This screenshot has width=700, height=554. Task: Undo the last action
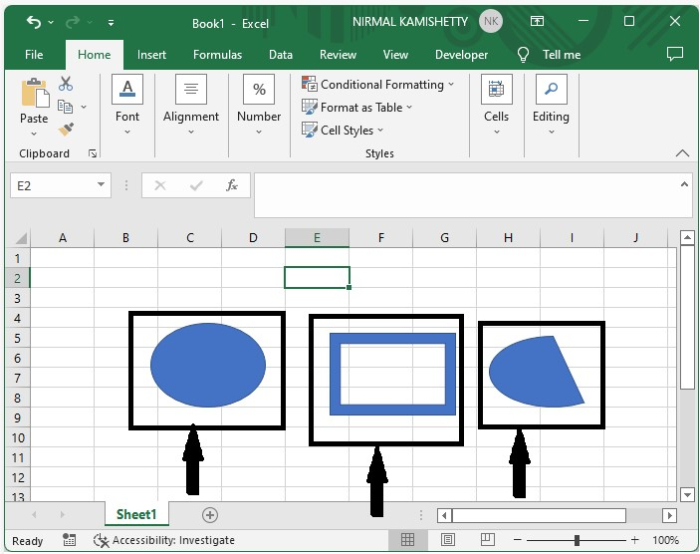34,22
